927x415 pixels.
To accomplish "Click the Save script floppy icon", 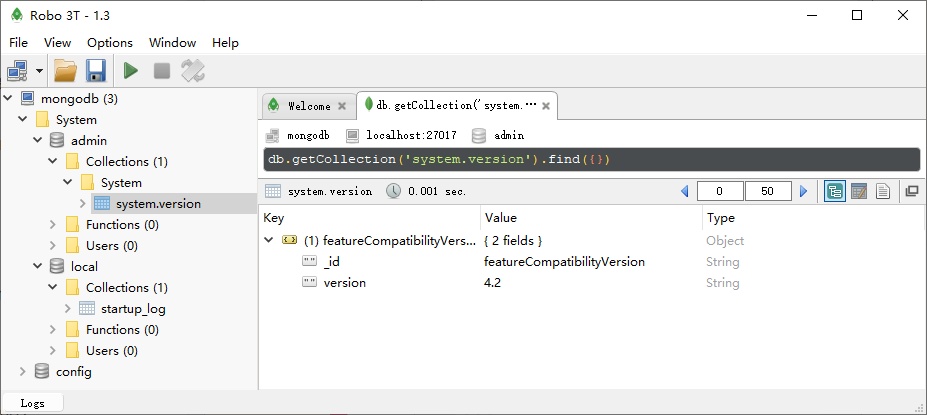I will 96,70.
